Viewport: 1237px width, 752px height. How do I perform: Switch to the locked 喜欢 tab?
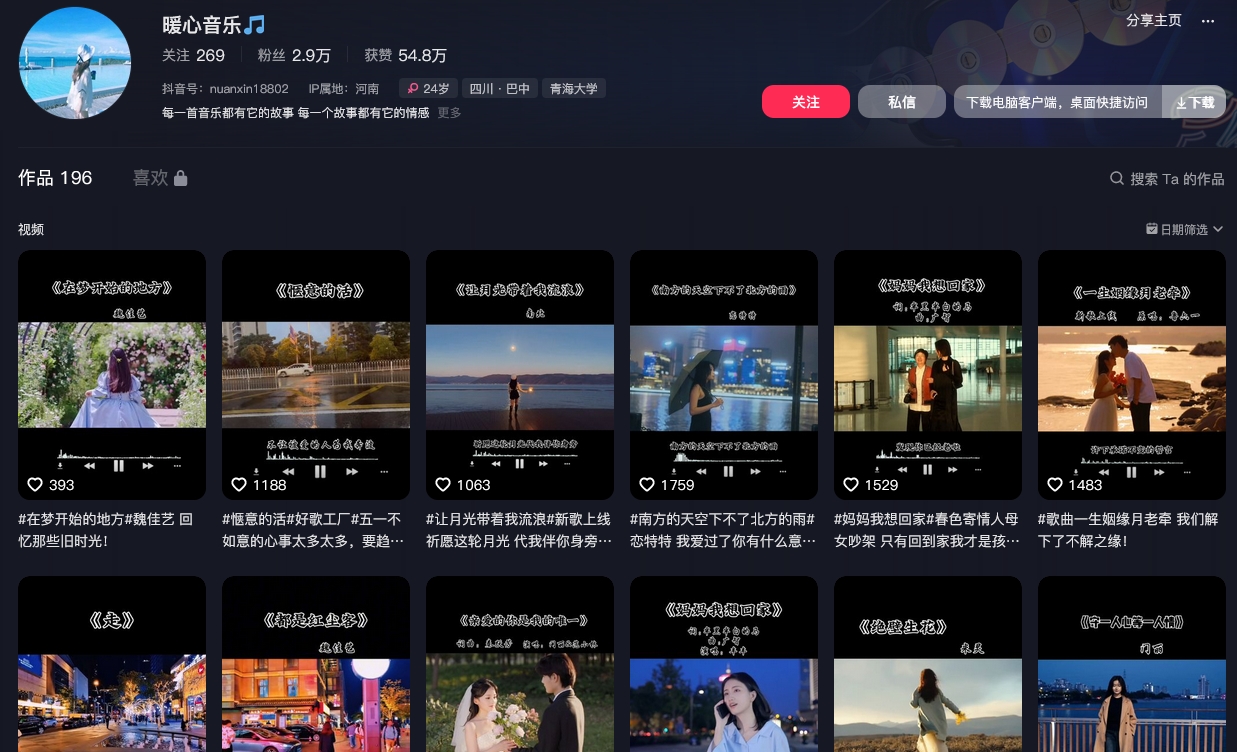click(x=160, y=178)
